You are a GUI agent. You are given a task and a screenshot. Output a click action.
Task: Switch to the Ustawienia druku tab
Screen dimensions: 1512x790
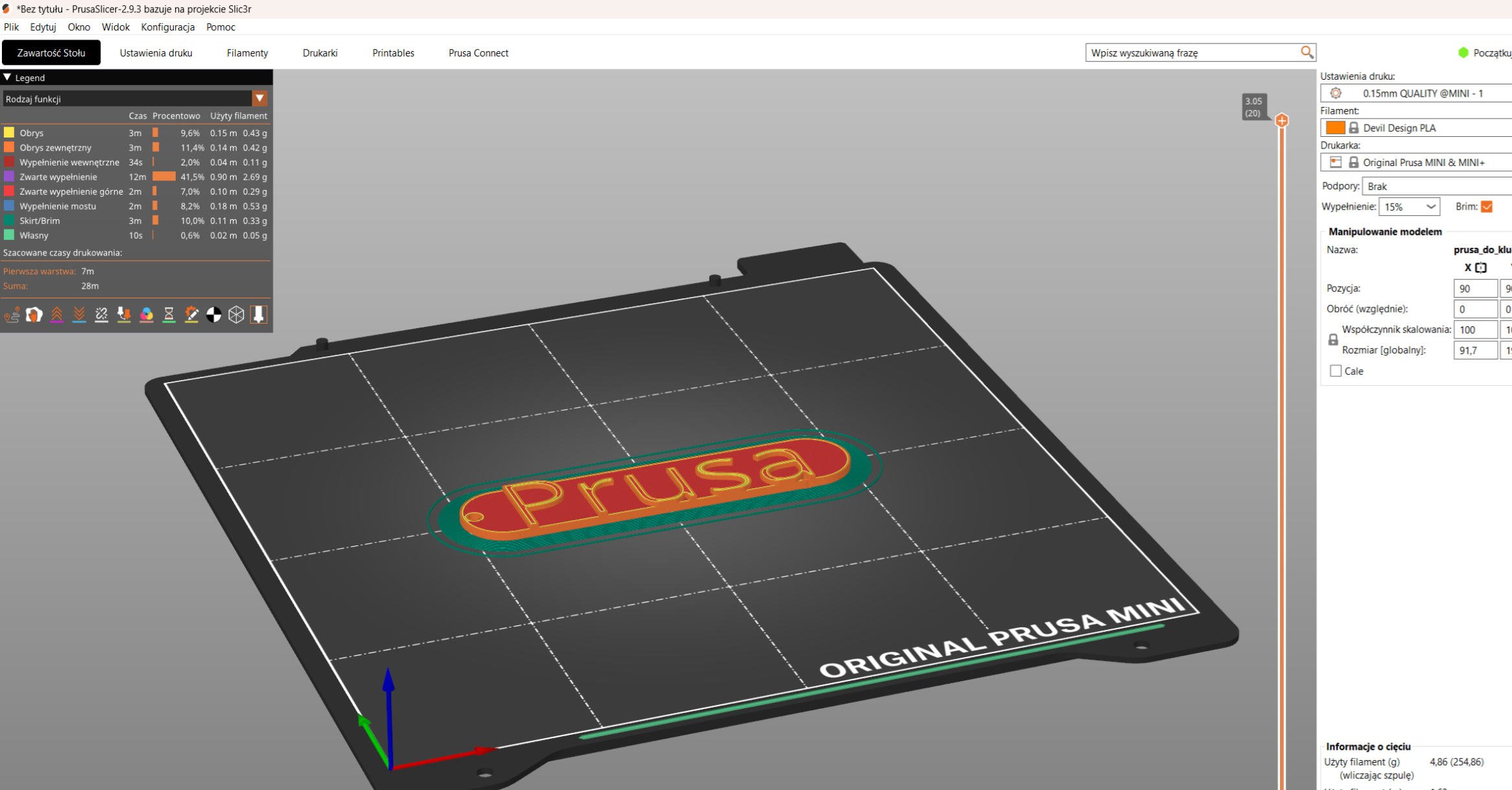click(x=156, y=53)
